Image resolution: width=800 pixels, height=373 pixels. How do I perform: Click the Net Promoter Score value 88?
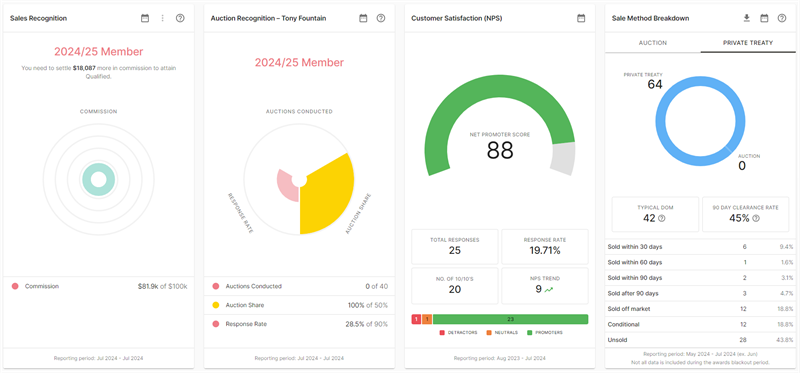[x=500, y=151]
